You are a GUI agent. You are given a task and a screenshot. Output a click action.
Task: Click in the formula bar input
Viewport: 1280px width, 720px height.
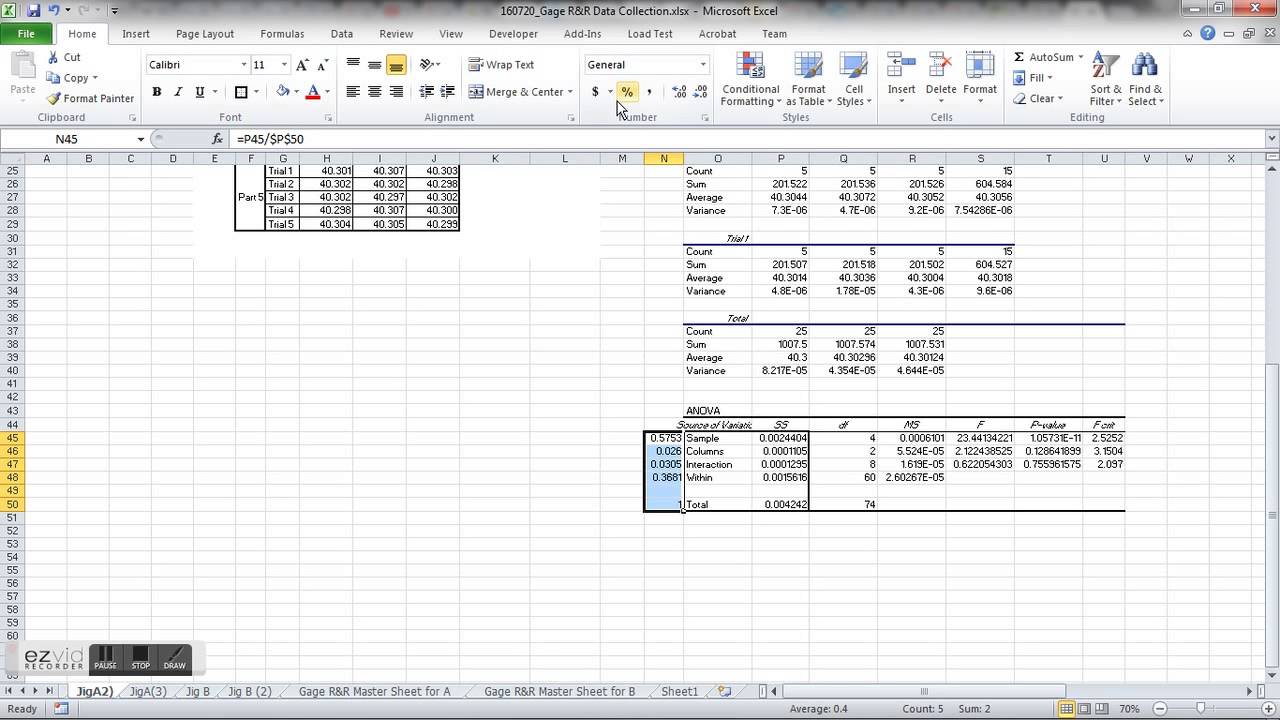pyautogui.click(x=750, y=139)
